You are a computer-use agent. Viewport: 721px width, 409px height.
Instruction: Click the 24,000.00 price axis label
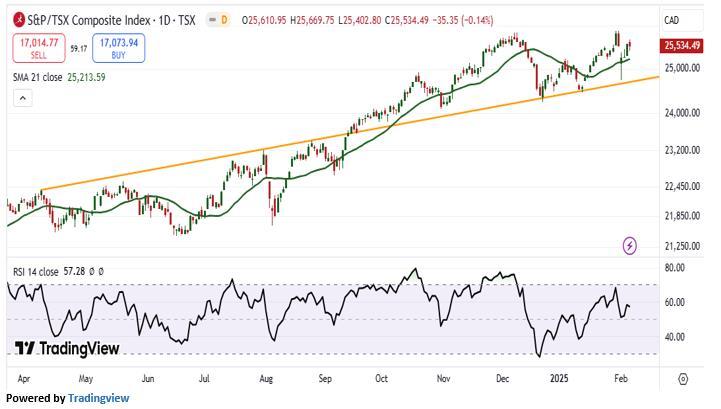click(x=682, y=113)
